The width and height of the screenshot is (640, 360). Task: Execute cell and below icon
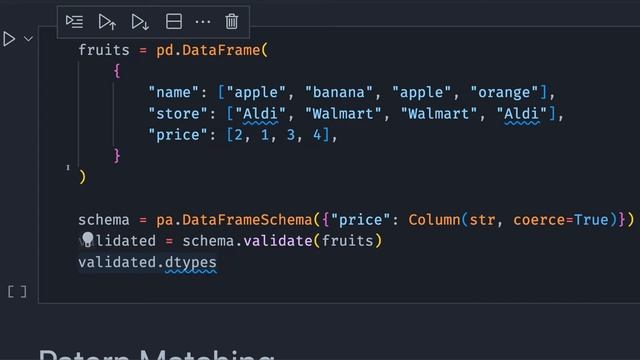click(x=140, y=22)
